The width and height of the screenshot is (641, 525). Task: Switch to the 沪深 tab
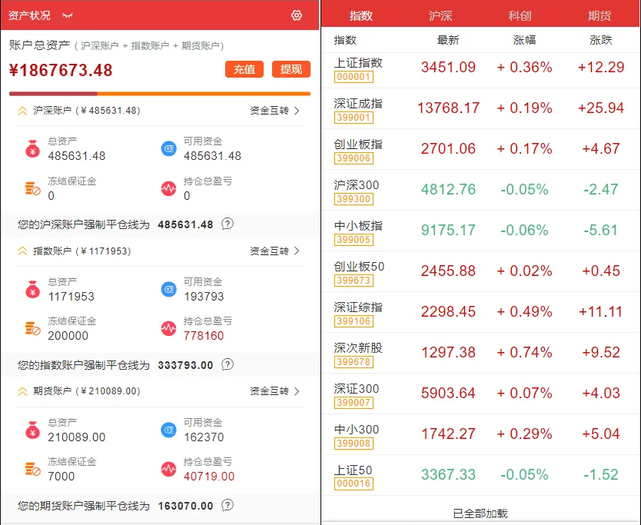click(440, 16)
